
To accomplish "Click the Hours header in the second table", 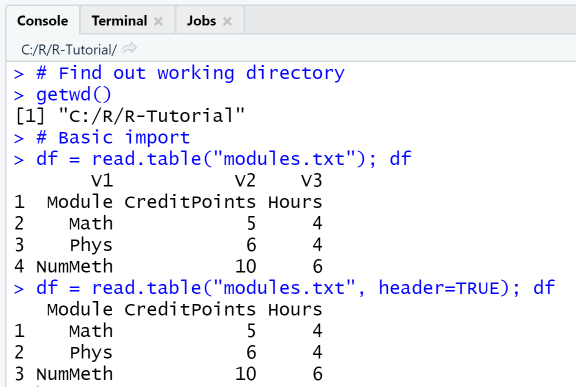I will pos(295,310).
